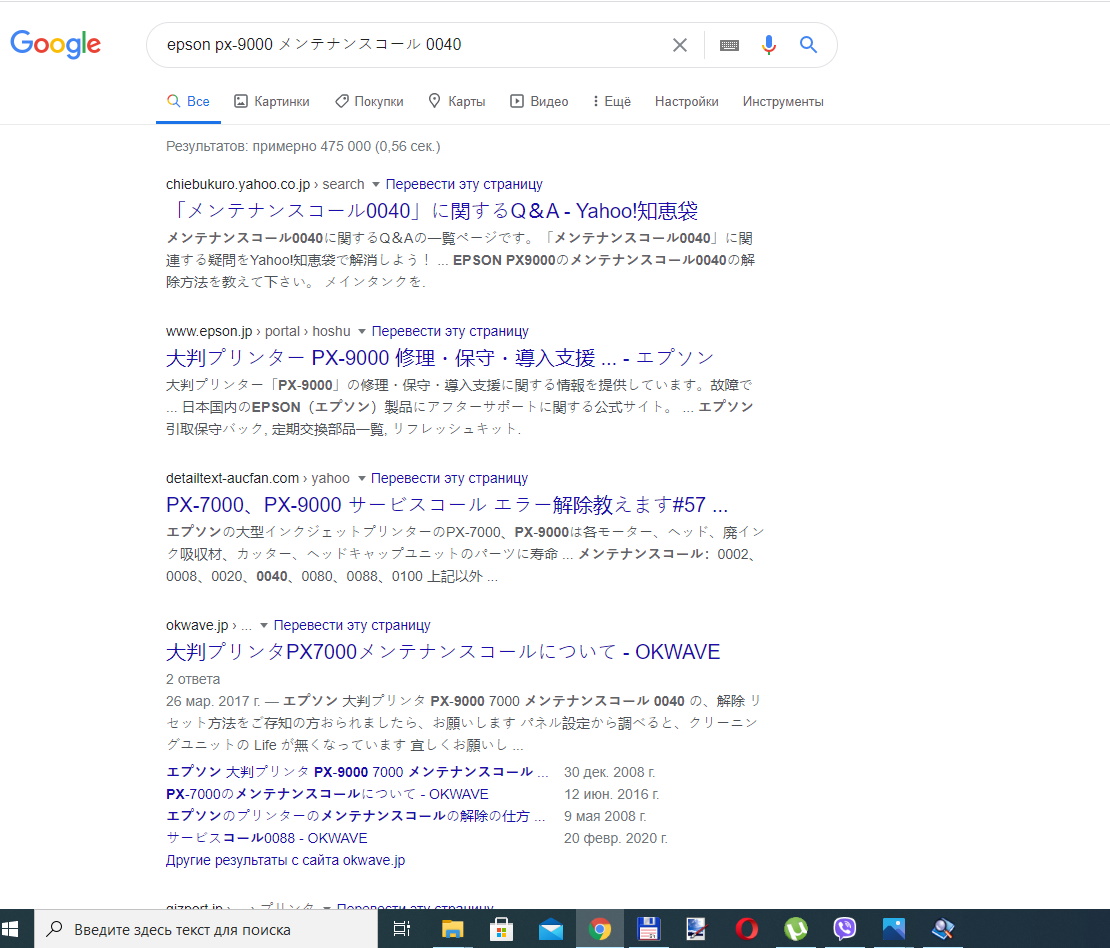Translate the Yahoo chiebukuro result page
The image size is (1110, 948).
464,184
